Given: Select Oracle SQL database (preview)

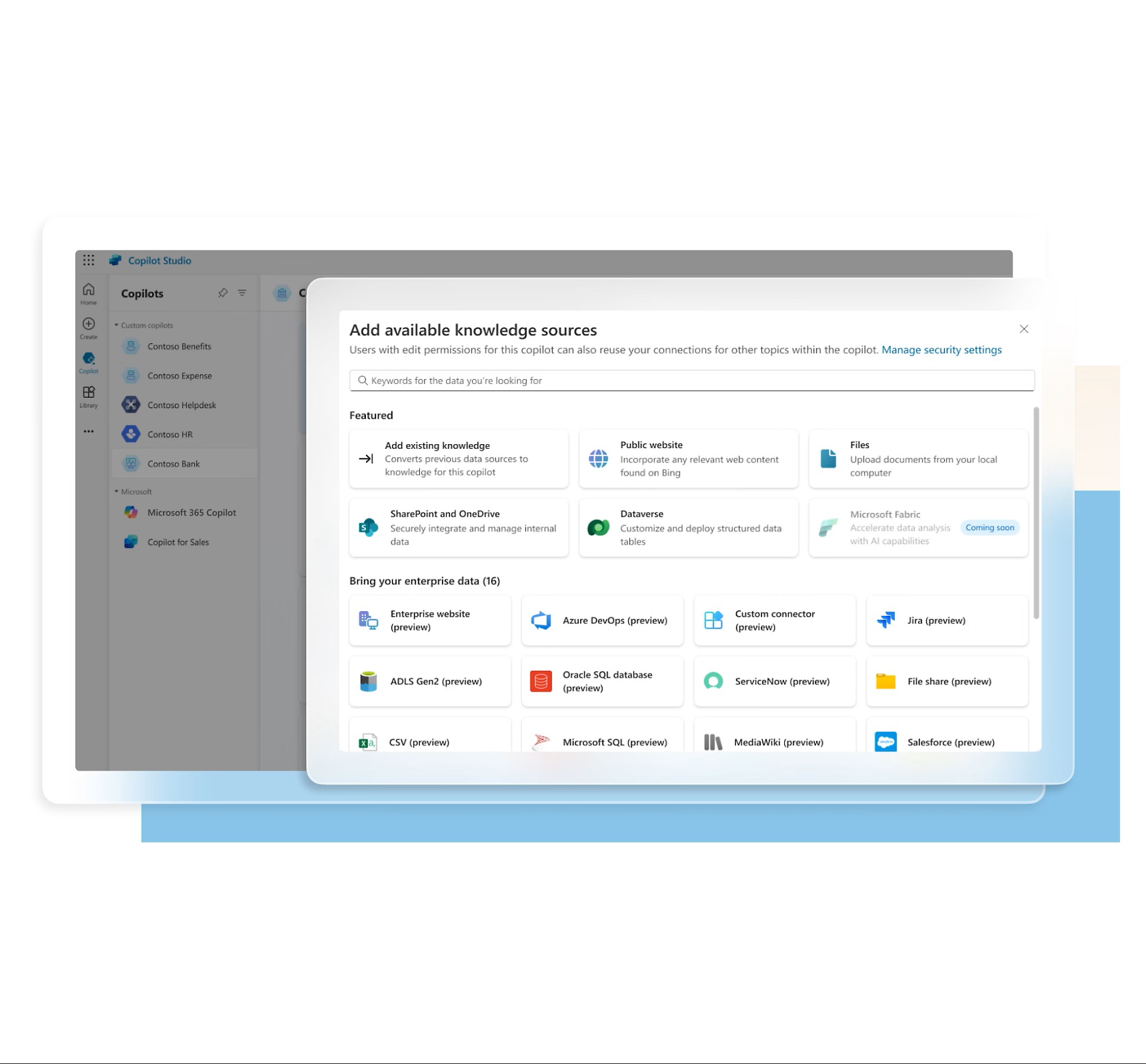Looking at the screenshot, I should (x=602, y=681).
